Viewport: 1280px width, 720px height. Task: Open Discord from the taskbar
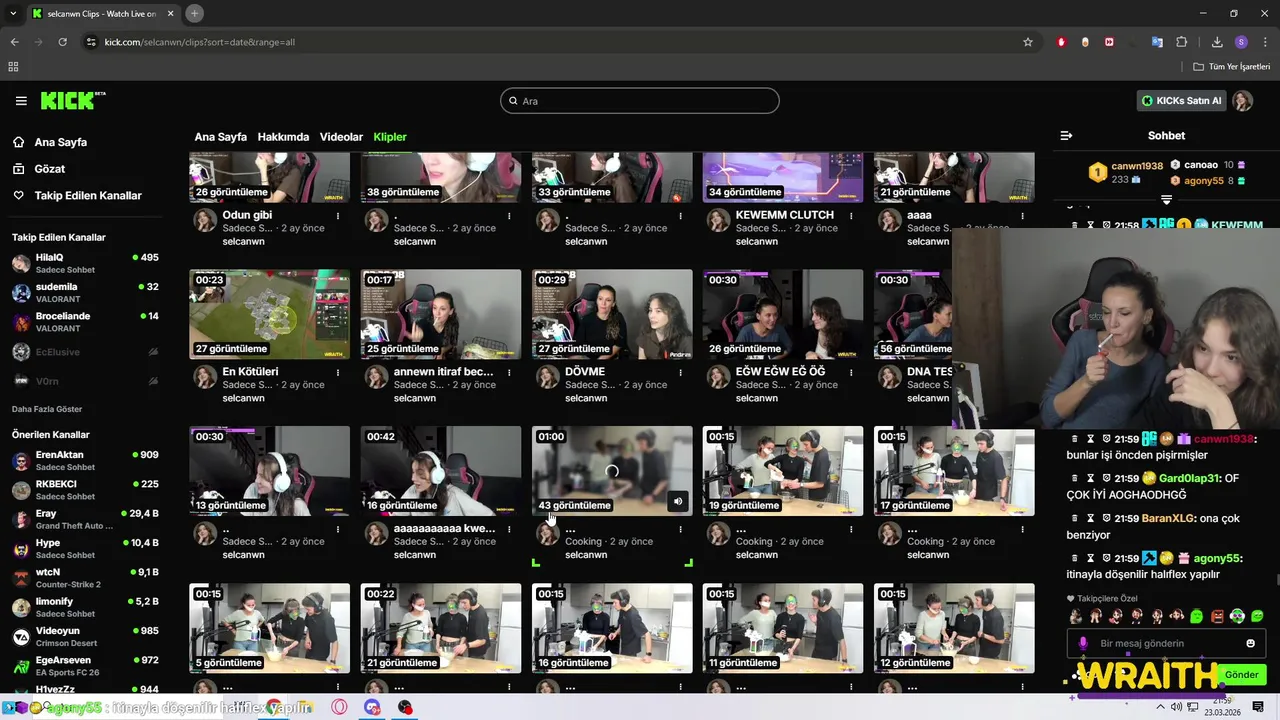[373, 707]
